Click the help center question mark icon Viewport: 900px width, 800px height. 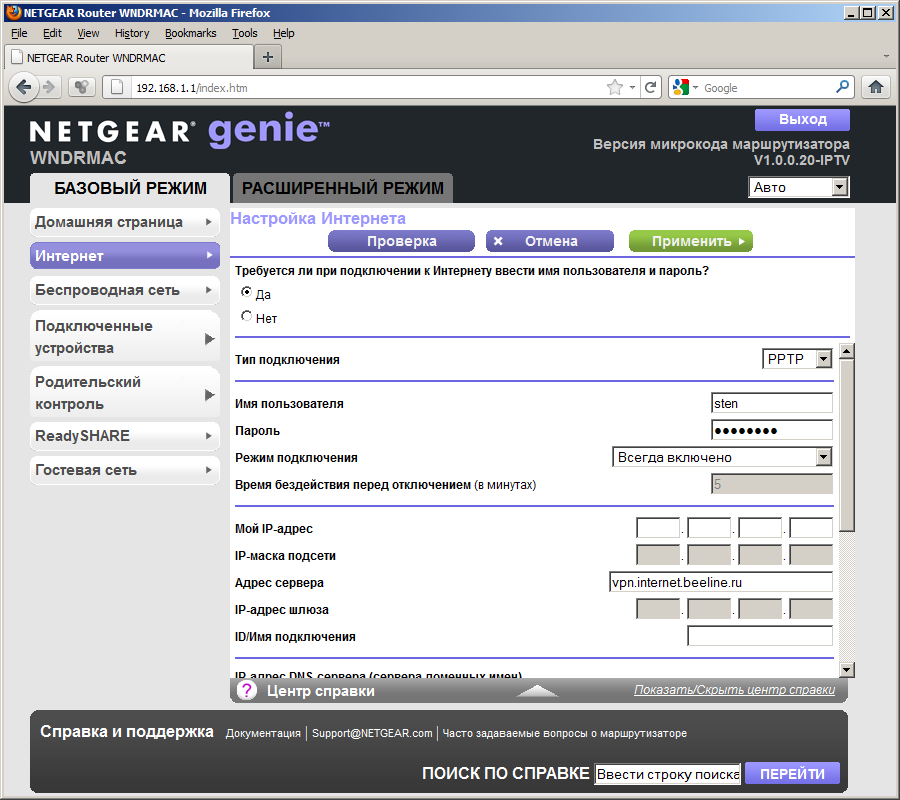[x=247, y=690]
